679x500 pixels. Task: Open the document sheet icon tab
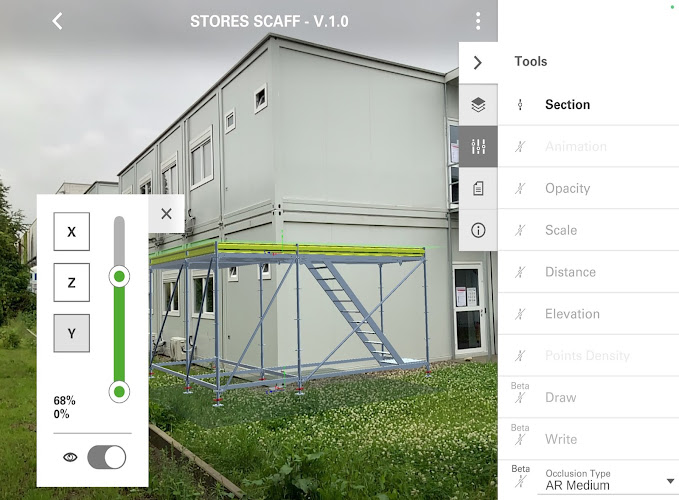click(478, 188)
